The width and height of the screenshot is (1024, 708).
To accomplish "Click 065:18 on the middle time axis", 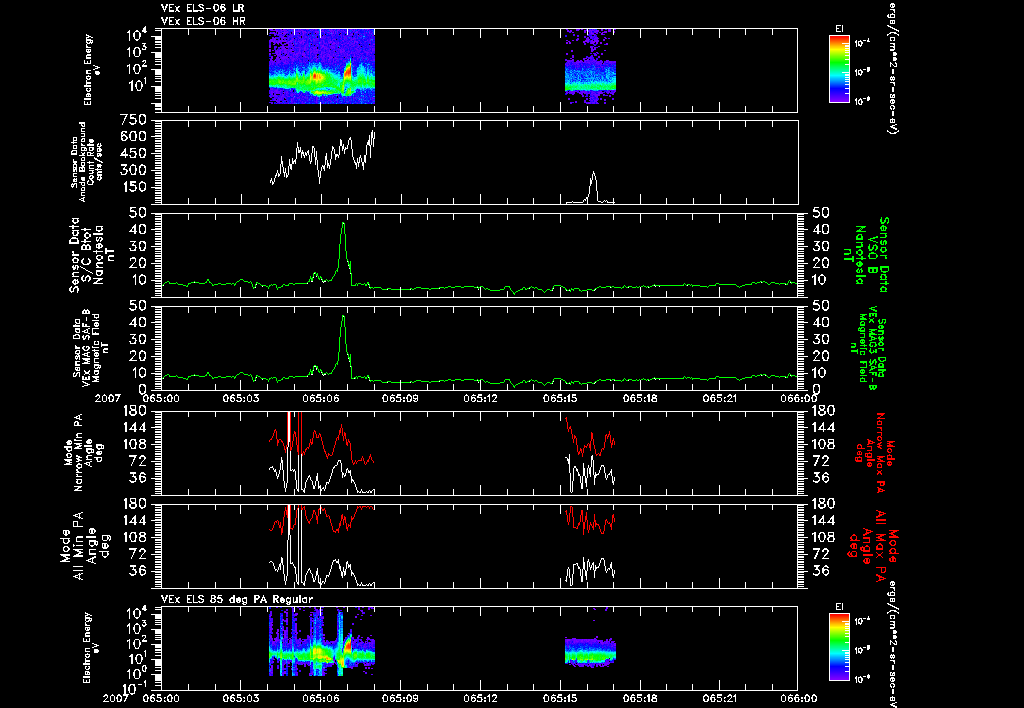I will pos(640,398).
